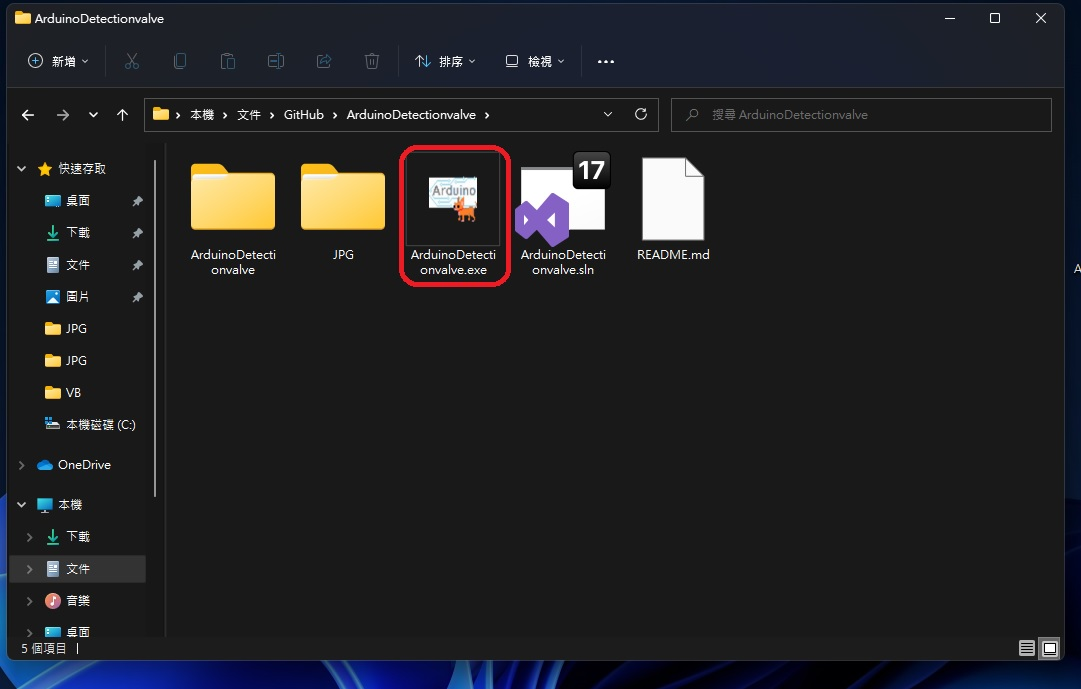1081x689 pixels.
Task: Go back with the left arrow
Action: pos(28,115)
